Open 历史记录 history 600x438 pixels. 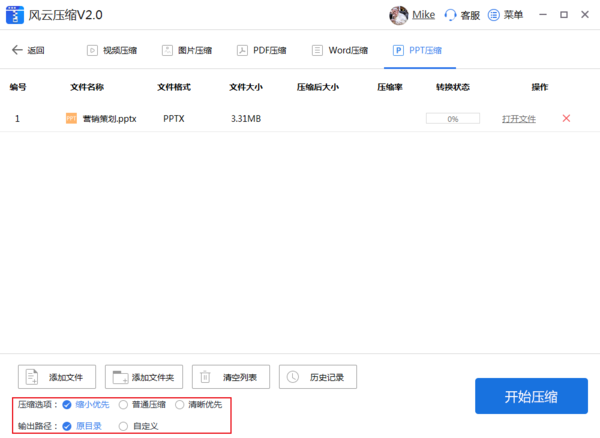click(318, 377)
